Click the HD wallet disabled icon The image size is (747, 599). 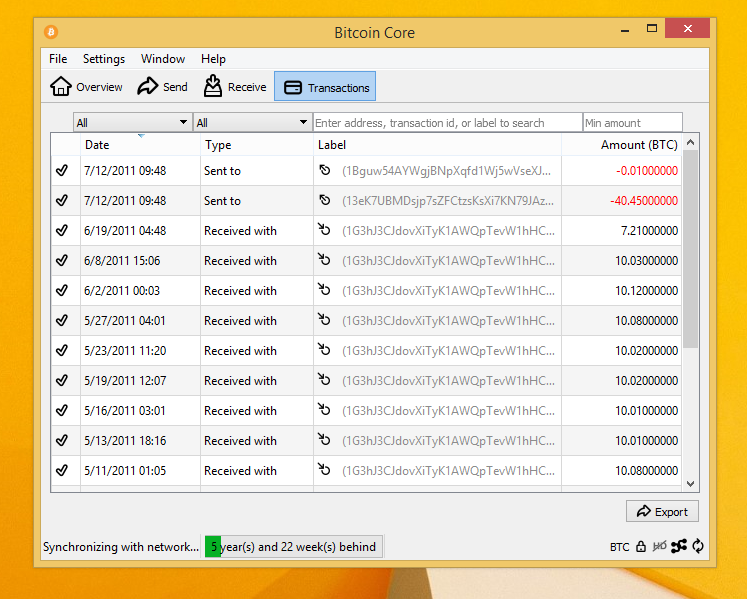tap(659, 546)
